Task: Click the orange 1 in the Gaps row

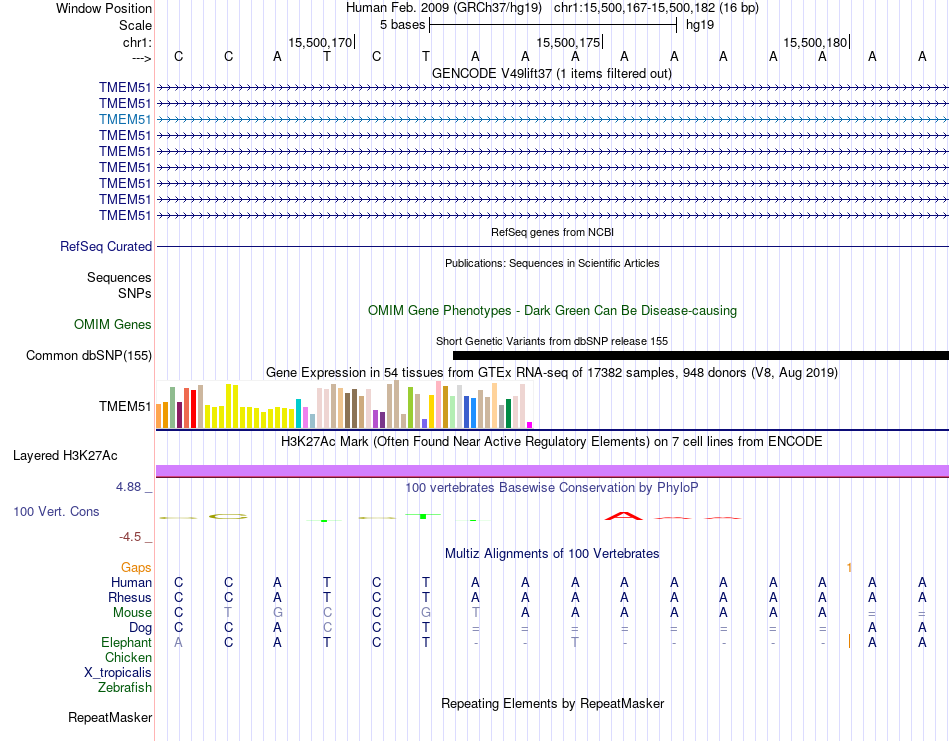Action: click(x=849, y=568)
